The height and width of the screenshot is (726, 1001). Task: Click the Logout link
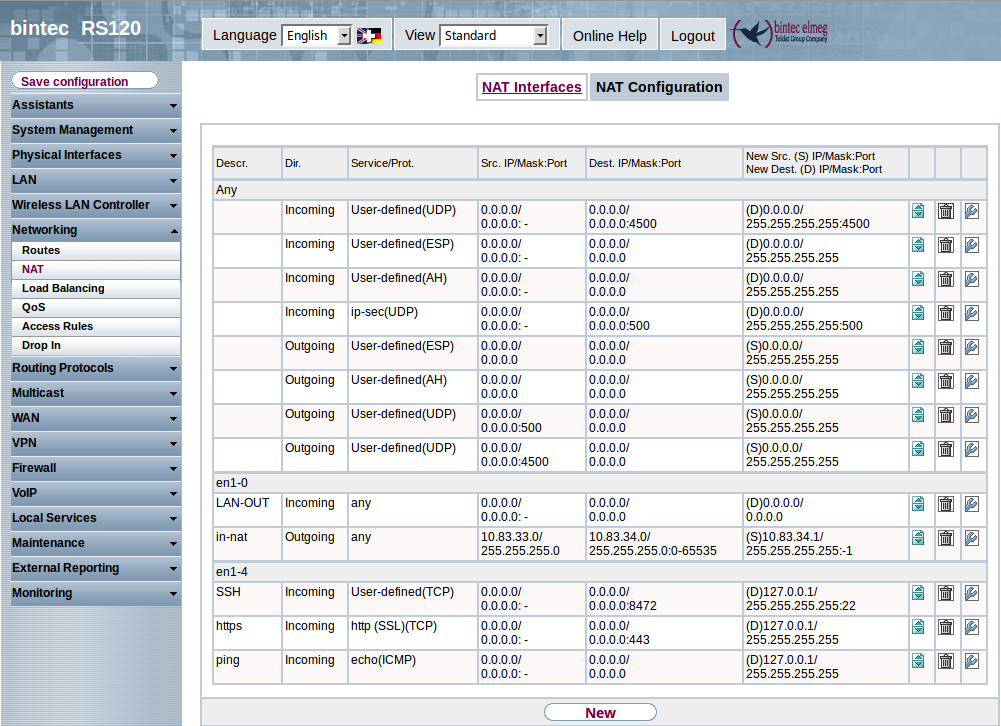coord(692,36)
